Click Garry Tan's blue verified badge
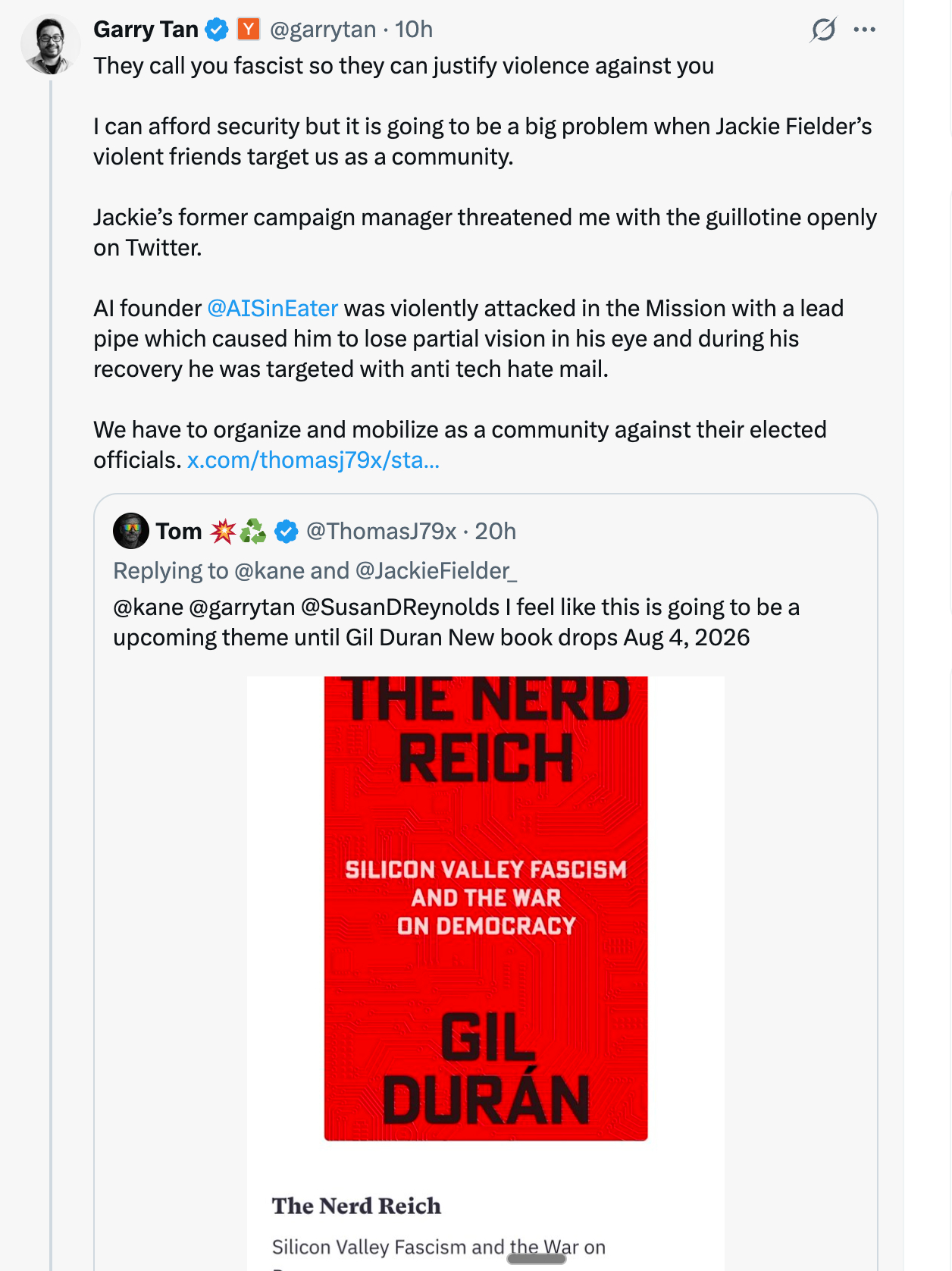 pyautogui.click(x=218, y=30)
